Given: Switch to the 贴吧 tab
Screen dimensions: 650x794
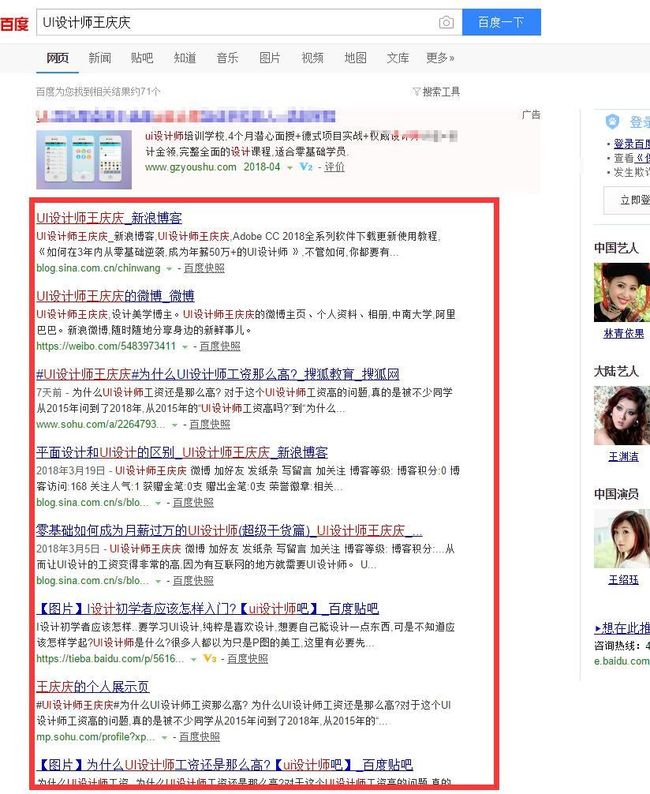Looking at the screenshot, I should tap(142, 58).
